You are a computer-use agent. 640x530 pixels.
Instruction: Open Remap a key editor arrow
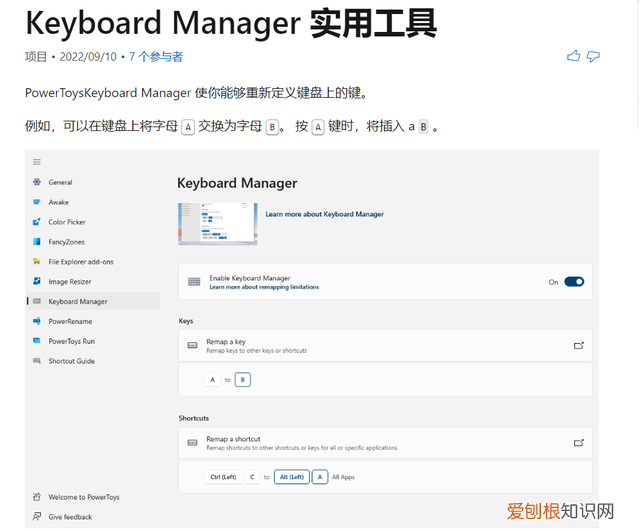(x=579, y=345)
